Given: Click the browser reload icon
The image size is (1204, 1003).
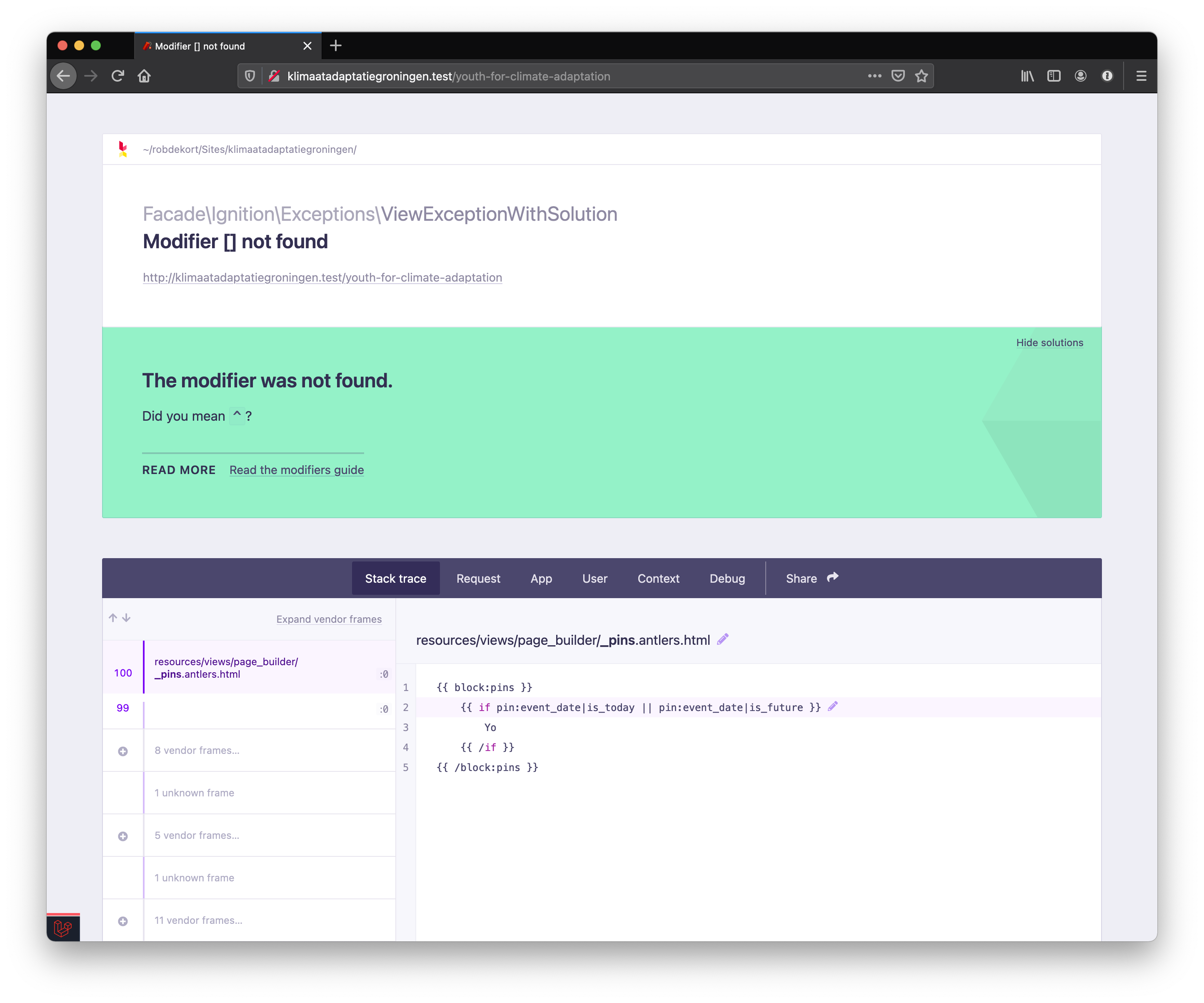Looking at the screenshot, I should coord(117,76).
